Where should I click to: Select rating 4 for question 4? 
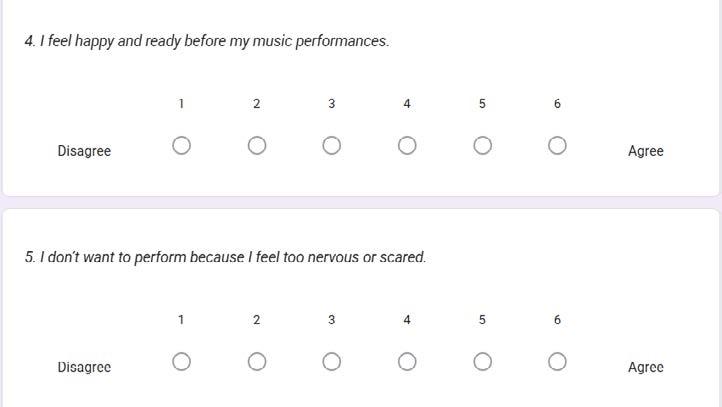coord(407,146)
